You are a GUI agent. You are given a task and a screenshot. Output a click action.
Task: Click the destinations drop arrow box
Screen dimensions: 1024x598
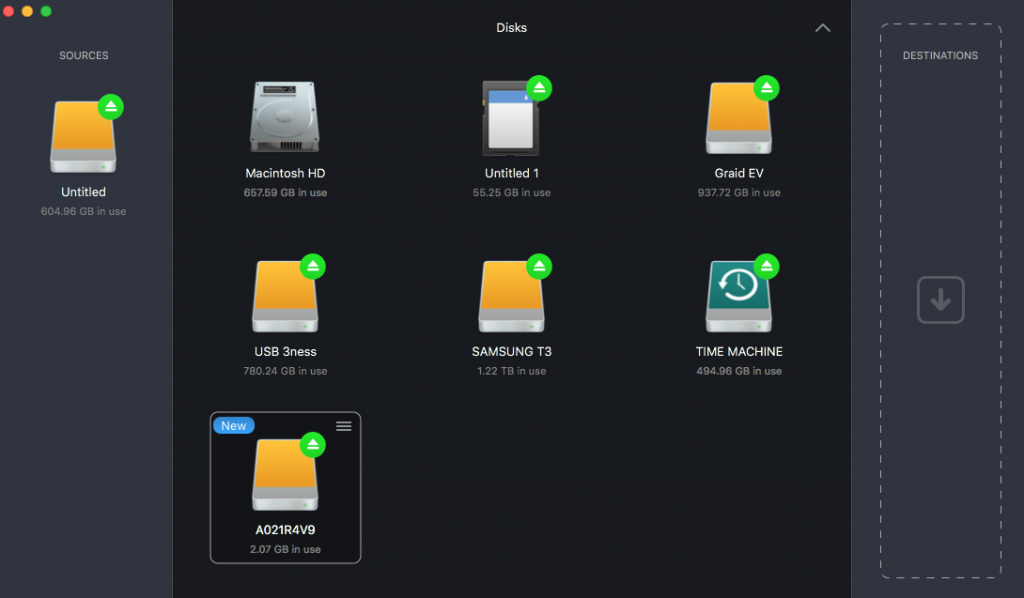(x=940, y=300)
